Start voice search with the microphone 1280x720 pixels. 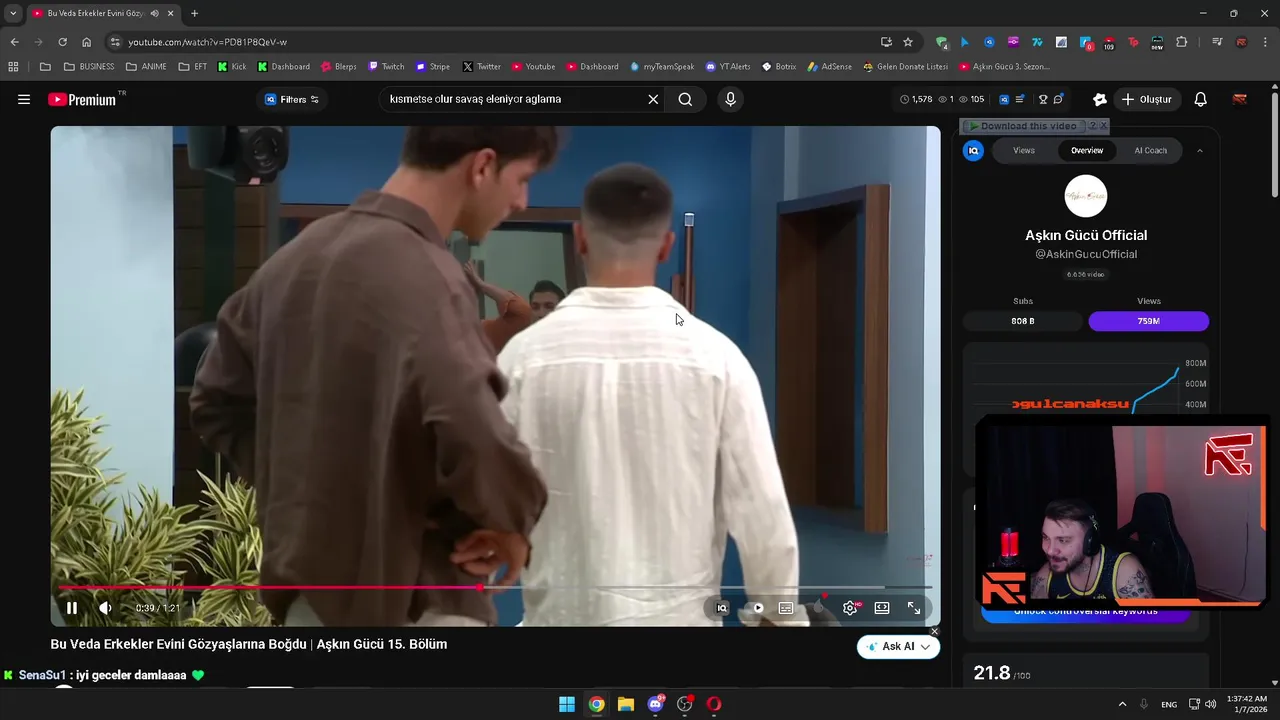(x=730, y=99)
